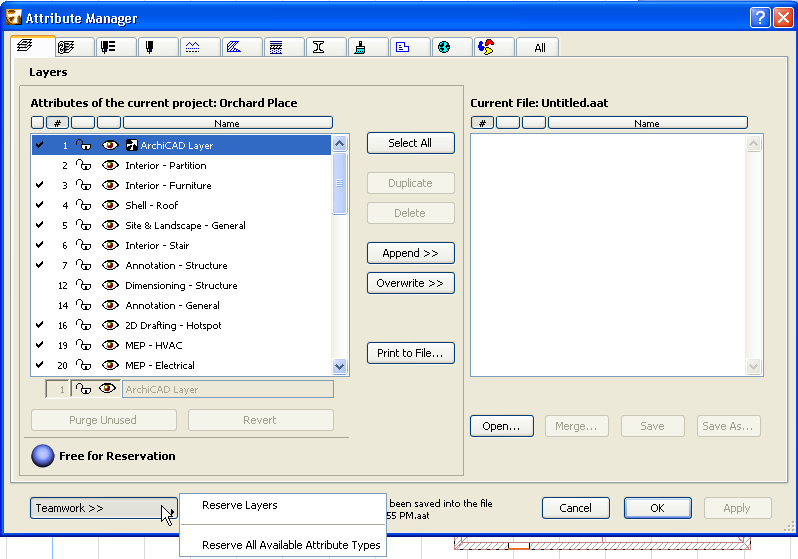Select the Shell - Roof layer row
This screenshot has height=559, width=798.
181,205
